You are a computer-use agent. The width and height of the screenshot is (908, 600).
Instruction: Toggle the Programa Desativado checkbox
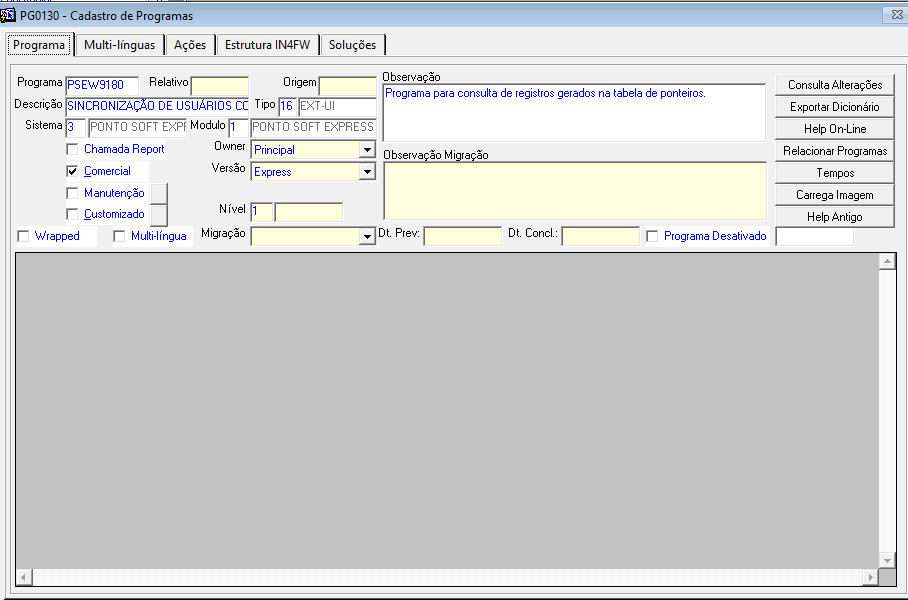[652, 236]
